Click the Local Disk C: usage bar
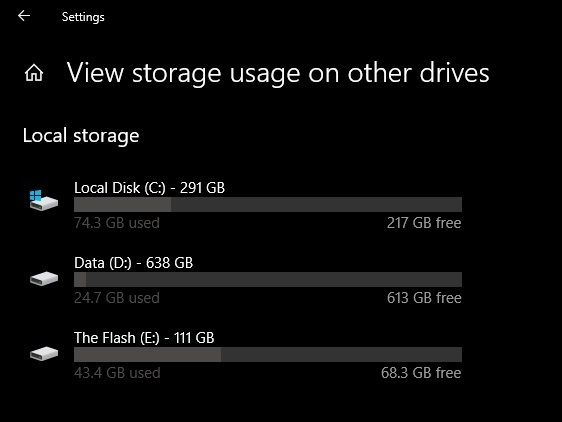This screenshot has width=562, height=422. 268,204
